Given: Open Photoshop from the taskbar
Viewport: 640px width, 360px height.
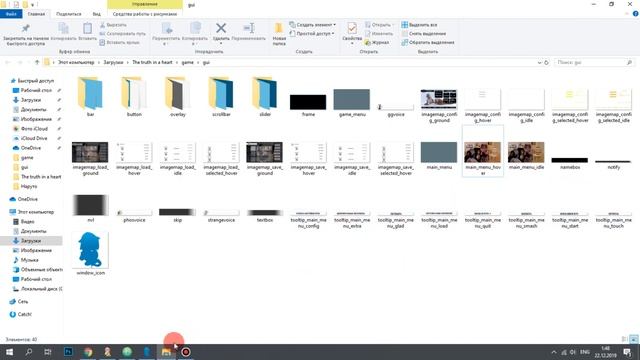Looking at the screenshot, I should pos(68,352).
